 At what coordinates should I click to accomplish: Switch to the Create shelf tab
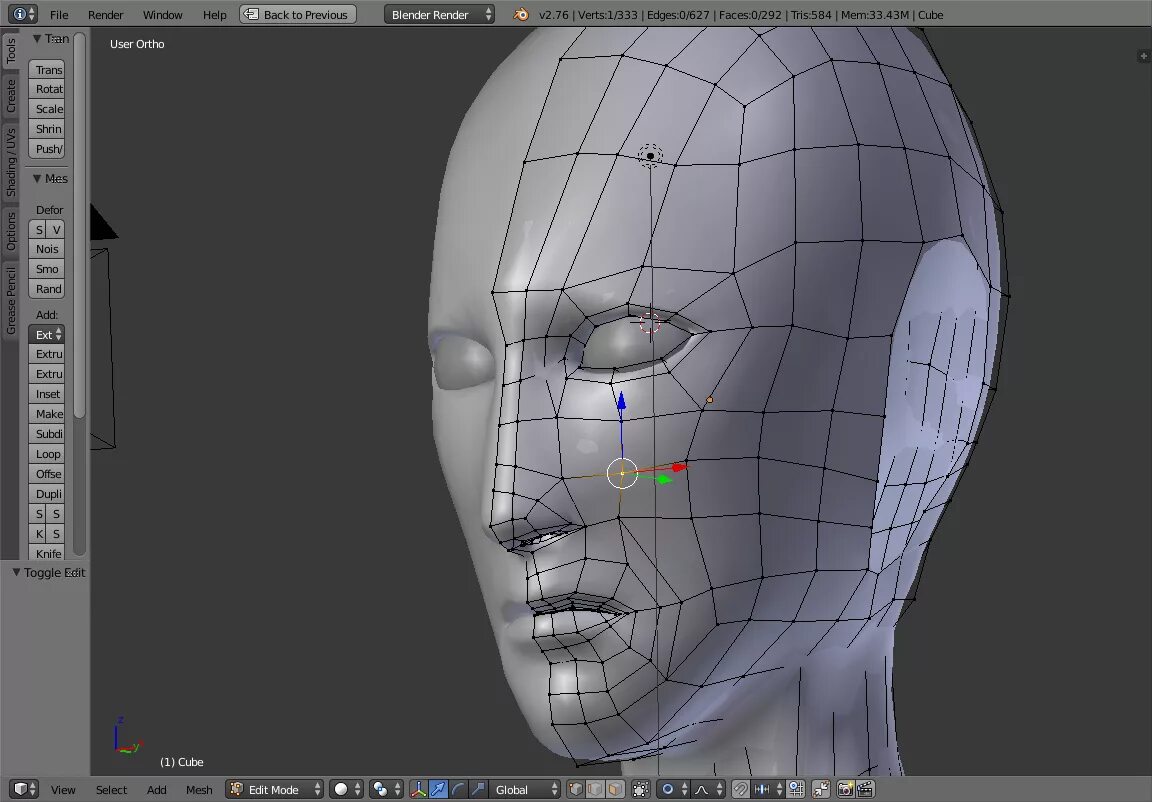(10, 96)
